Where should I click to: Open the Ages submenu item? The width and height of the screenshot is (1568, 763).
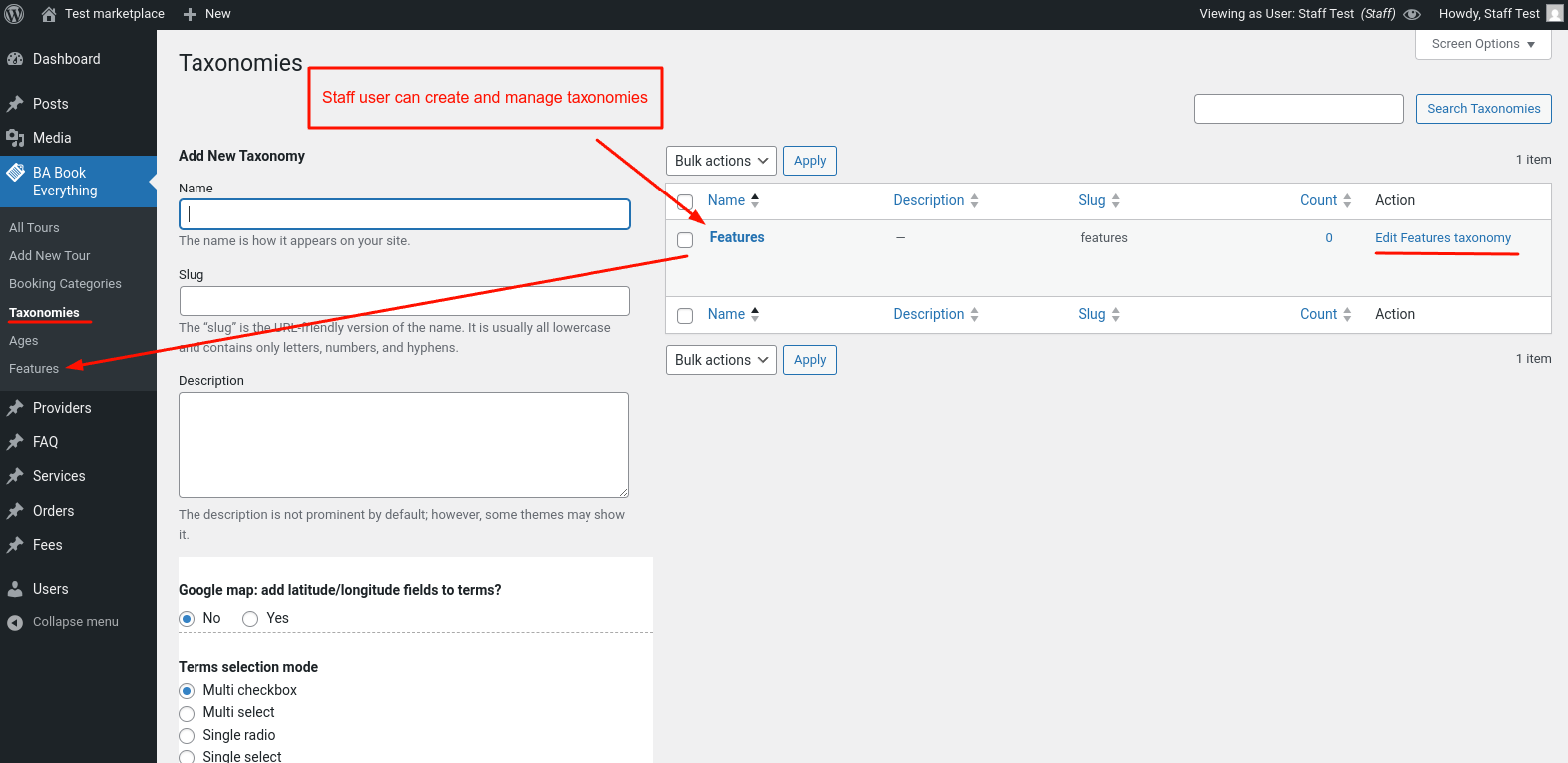[x=23, y=341]
